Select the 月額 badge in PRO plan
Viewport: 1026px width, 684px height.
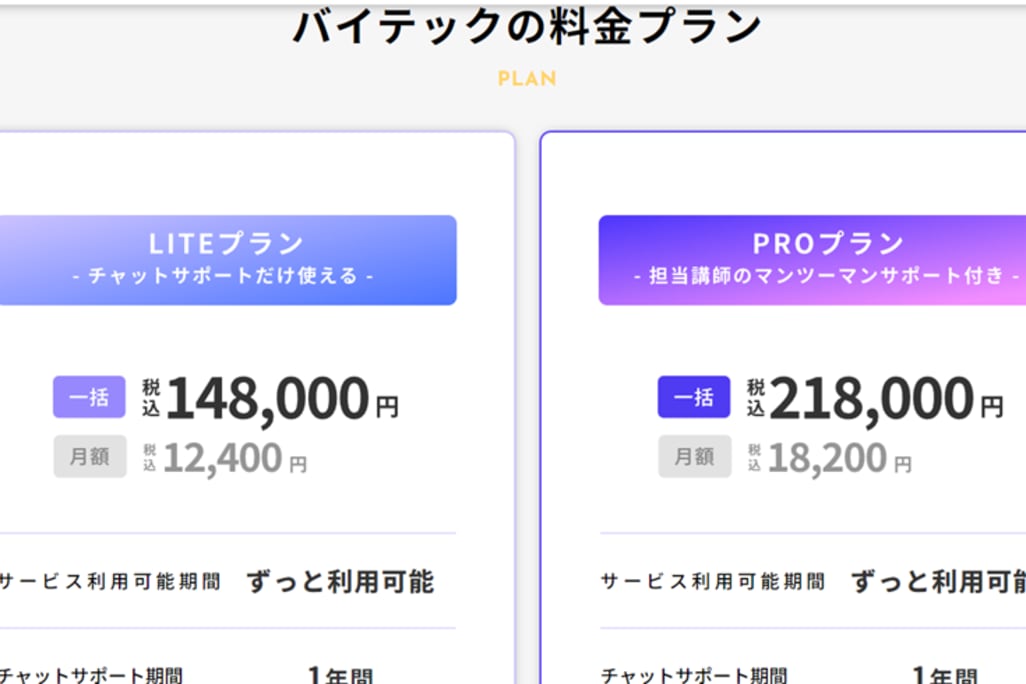click(694, 456)
